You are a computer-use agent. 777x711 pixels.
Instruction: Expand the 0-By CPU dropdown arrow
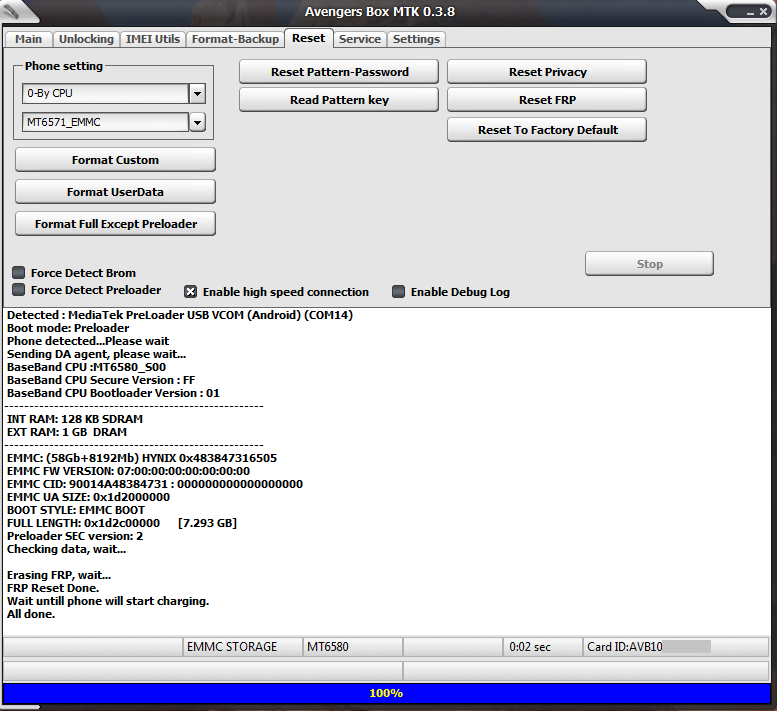pos(197,93)
